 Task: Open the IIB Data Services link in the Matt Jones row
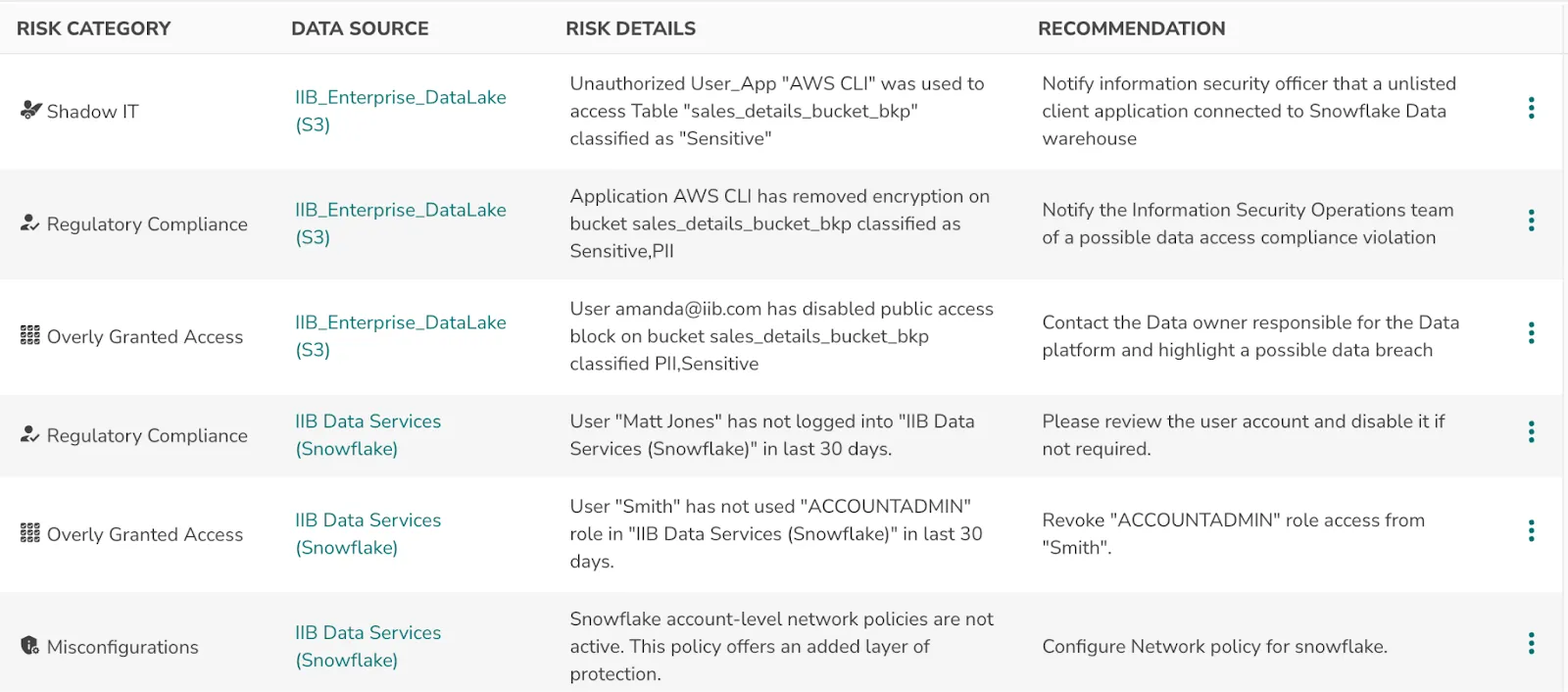click(x=367, y=421)
